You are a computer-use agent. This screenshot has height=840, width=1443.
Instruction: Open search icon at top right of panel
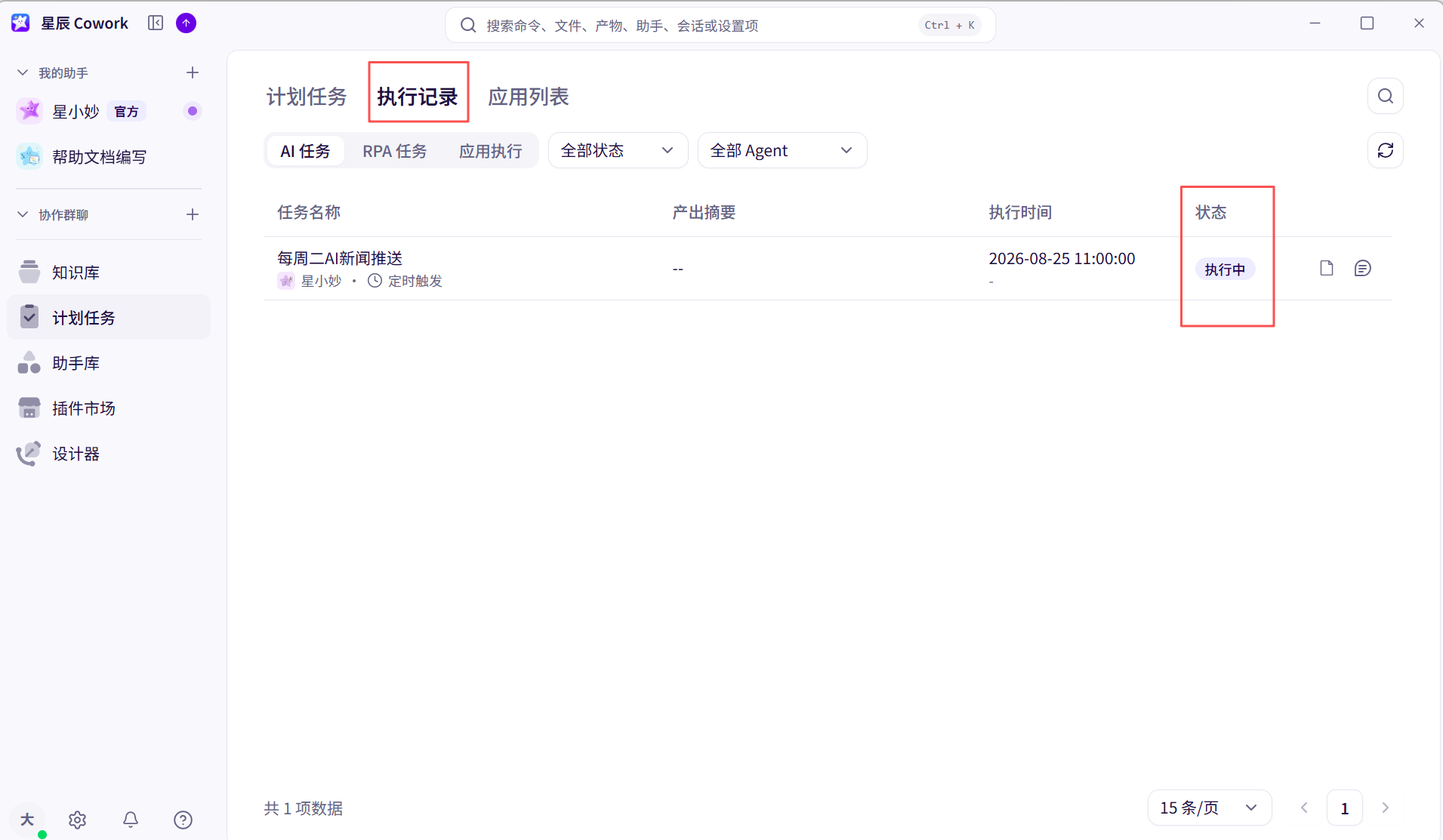tap(1385, 96)
